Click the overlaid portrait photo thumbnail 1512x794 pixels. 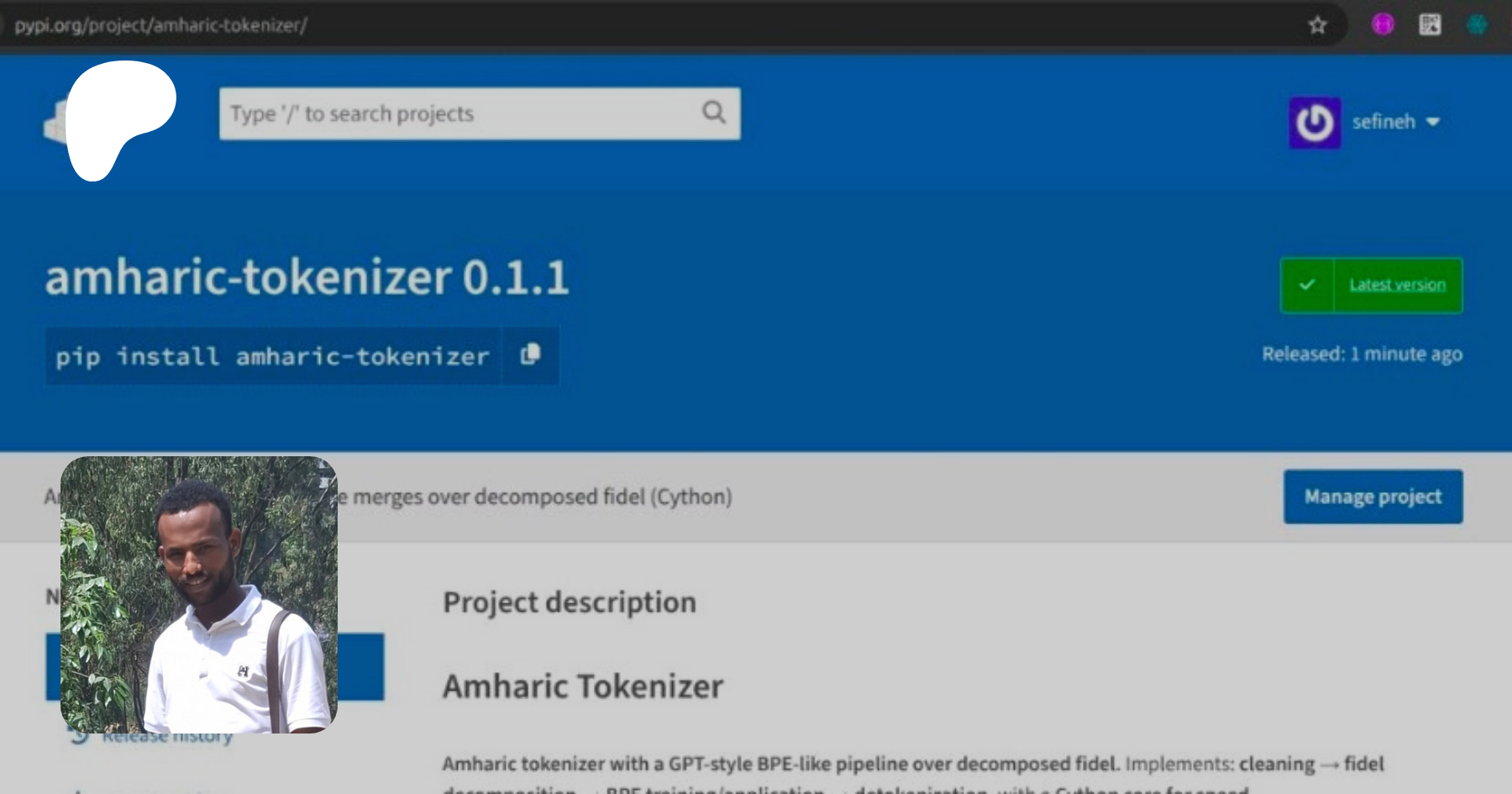(x=199, y=594)
